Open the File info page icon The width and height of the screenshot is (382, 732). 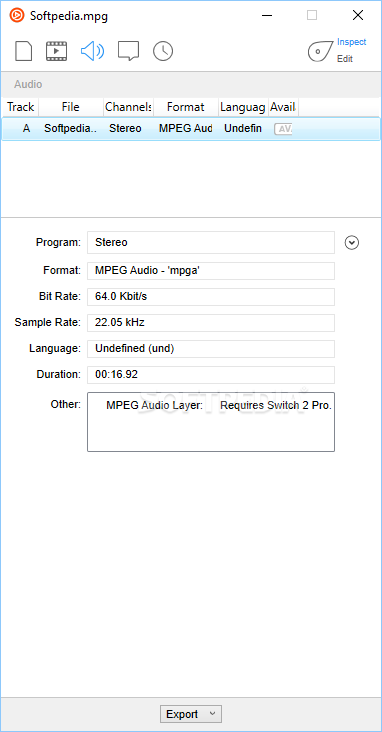click(x=24, y=51)
